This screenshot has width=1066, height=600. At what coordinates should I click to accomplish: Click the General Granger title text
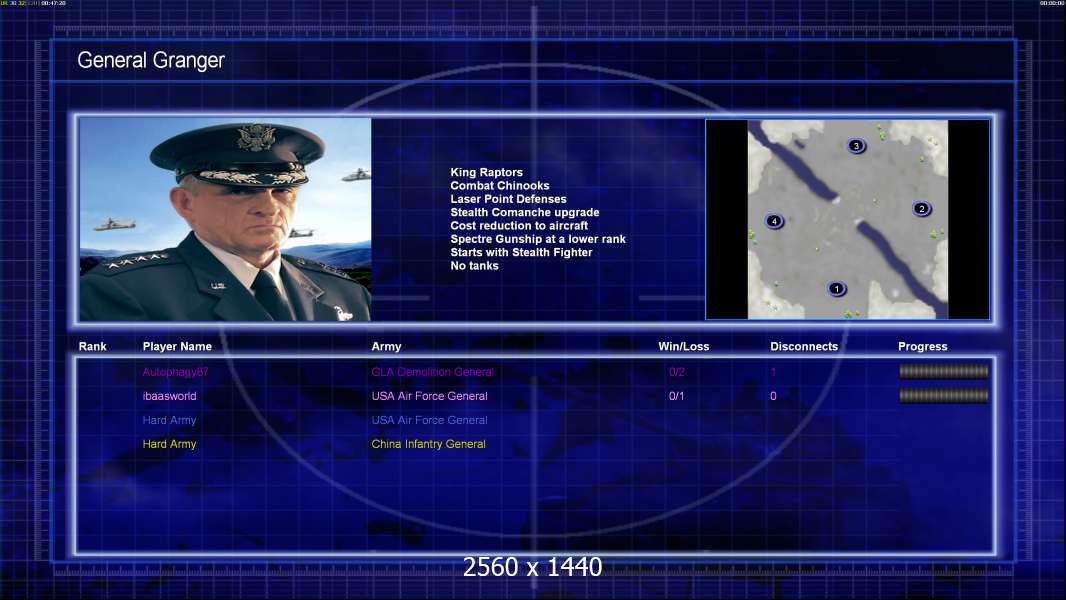pyautogui.click(x=151, y=60)
